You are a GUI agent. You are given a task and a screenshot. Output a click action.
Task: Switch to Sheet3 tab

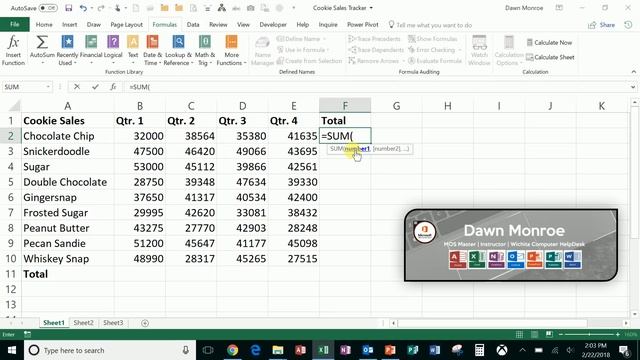click(113, 323)
